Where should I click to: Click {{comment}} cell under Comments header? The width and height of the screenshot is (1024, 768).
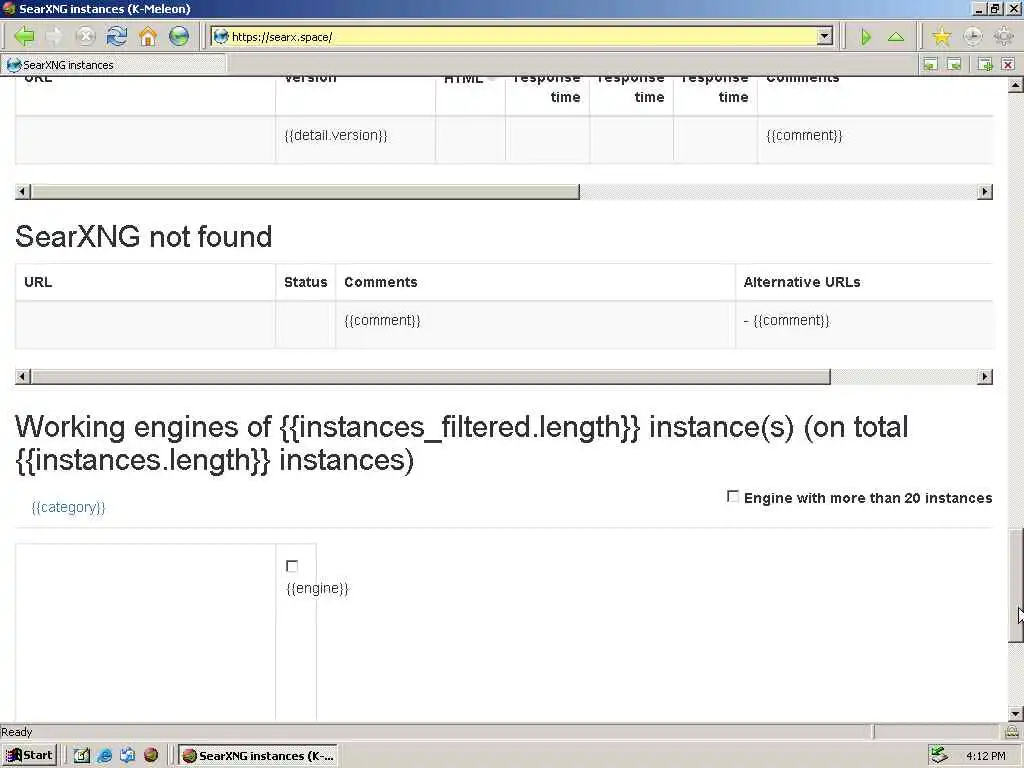[x=382, y=320]
